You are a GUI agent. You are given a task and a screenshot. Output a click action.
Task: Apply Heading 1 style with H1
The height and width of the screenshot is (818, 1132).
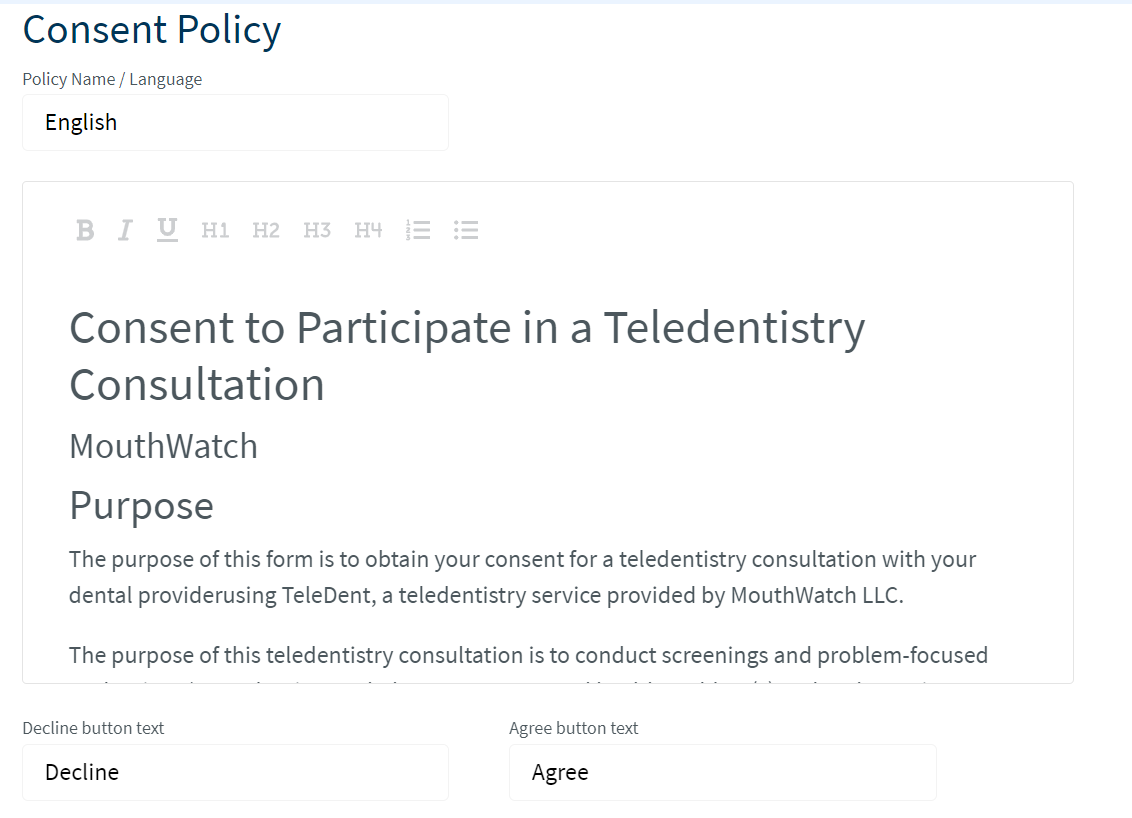pyautogui.click(x=215, y=230)
